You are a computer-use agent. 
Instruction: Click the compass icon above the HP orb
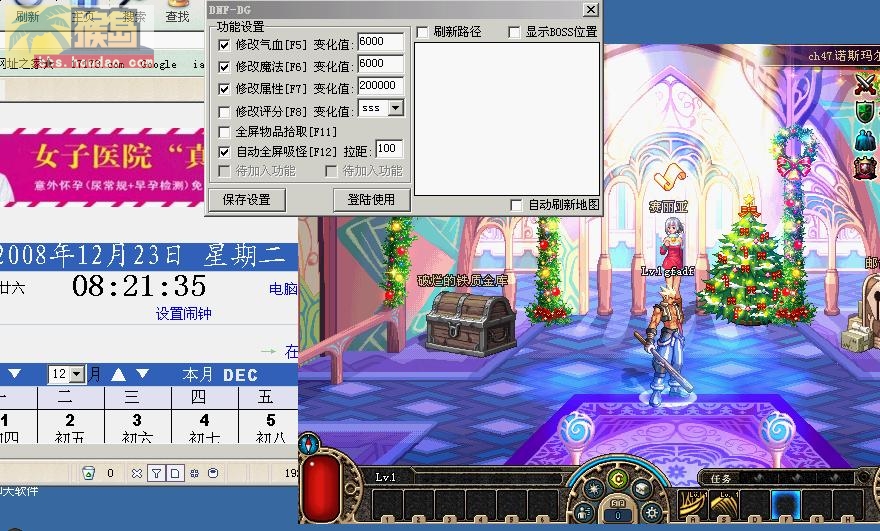click(309, 444)
